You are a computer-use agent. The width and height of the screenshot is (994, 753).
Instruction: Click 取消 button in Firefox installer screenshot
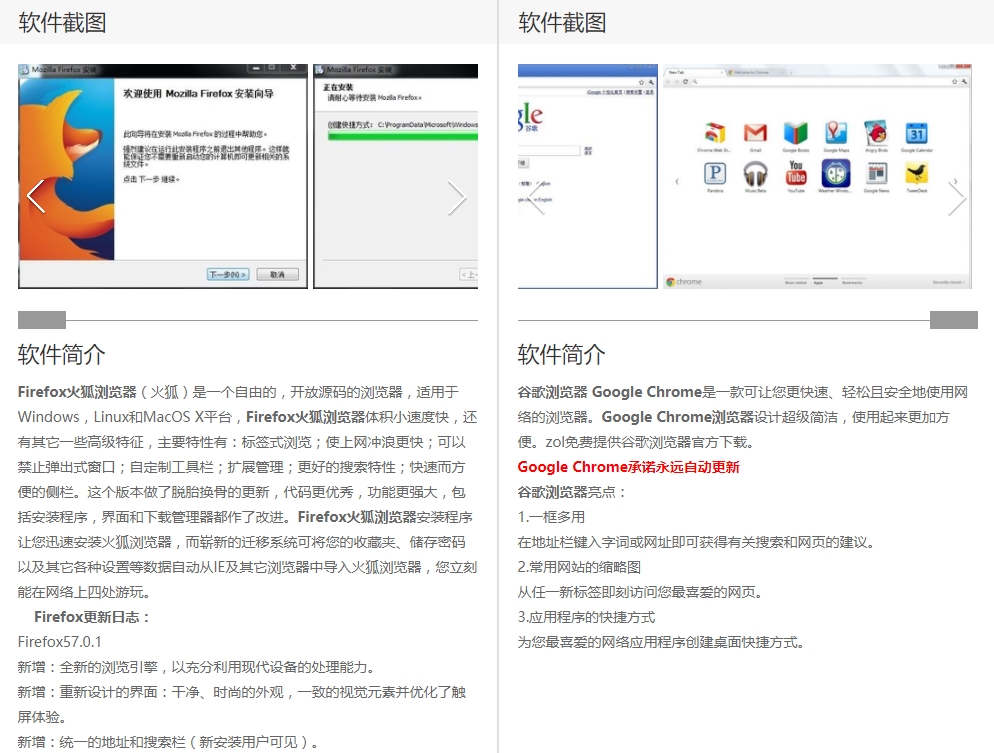[277, 274]
